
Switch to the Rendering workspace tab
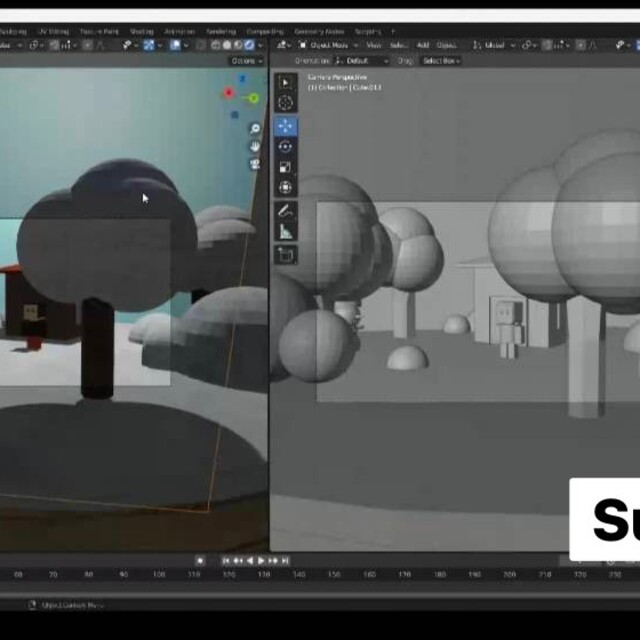[221, 31]
